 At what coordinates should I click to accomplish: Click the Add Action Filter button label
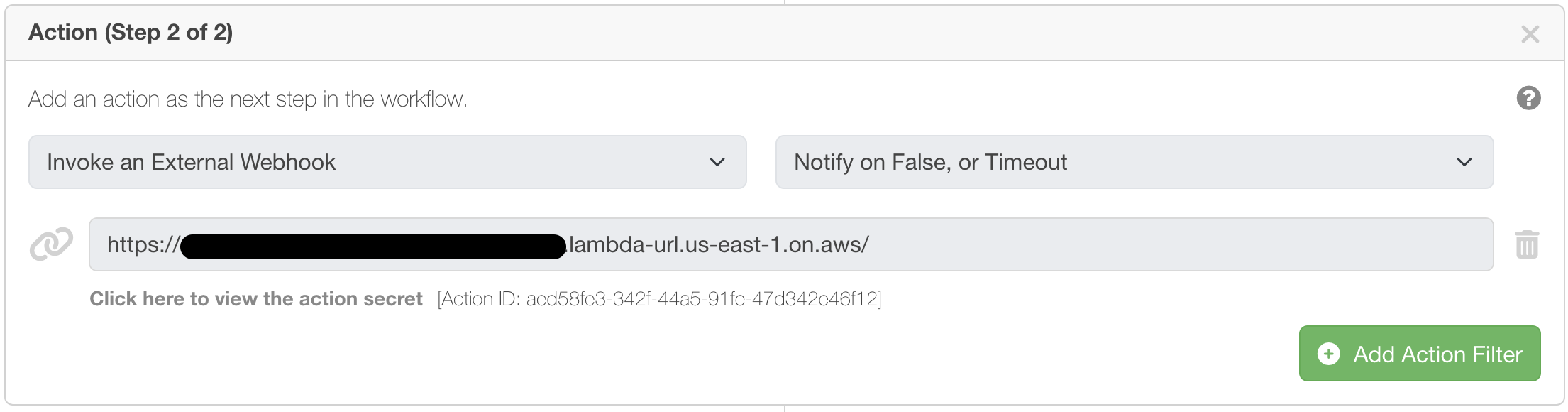pos(1437,354)
